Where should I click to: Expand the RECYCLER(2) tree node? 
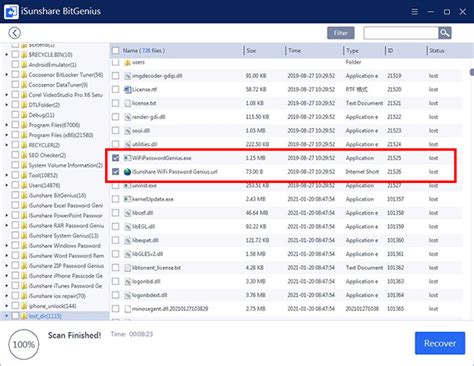[x=6, y=145]
